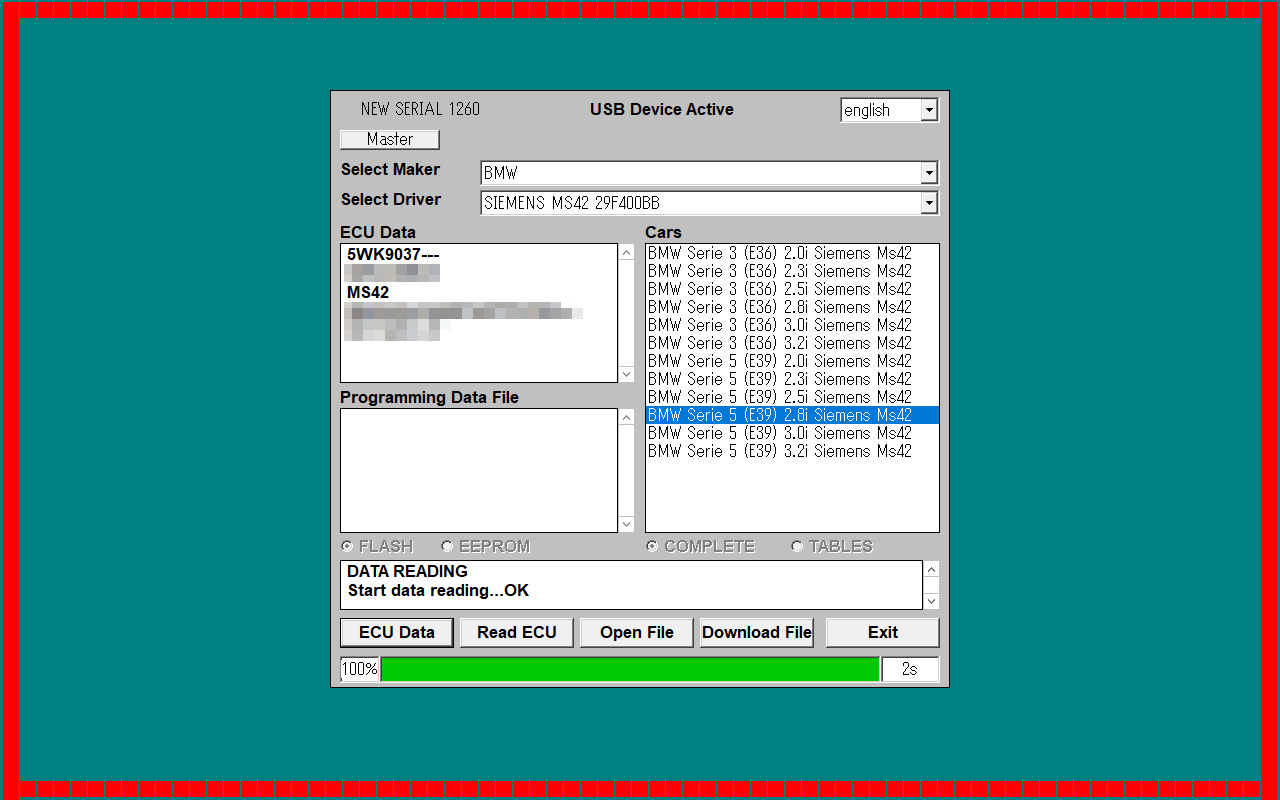Click ECU Data list scroll down arrow
The image size is (1280, 800).
(627, 374)
